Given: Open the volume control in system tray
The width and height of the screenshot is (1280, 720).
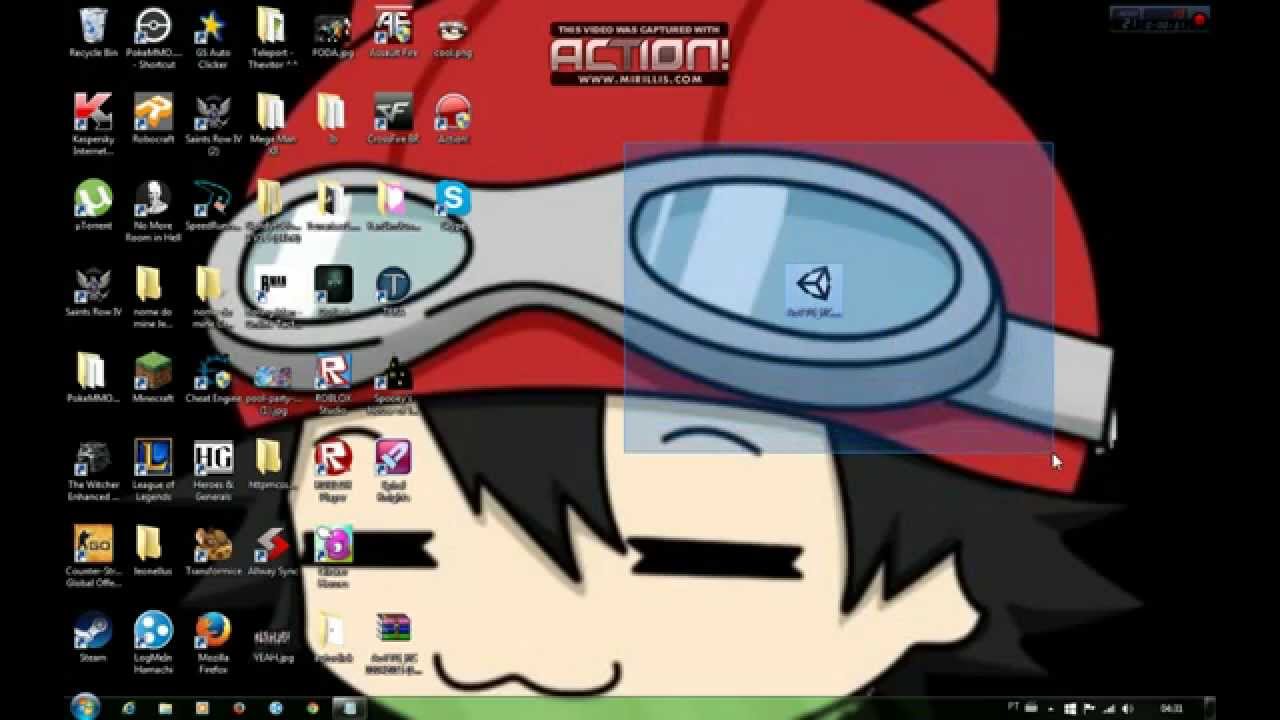Looking at the screenshot, I should (x=1128, y=709).
